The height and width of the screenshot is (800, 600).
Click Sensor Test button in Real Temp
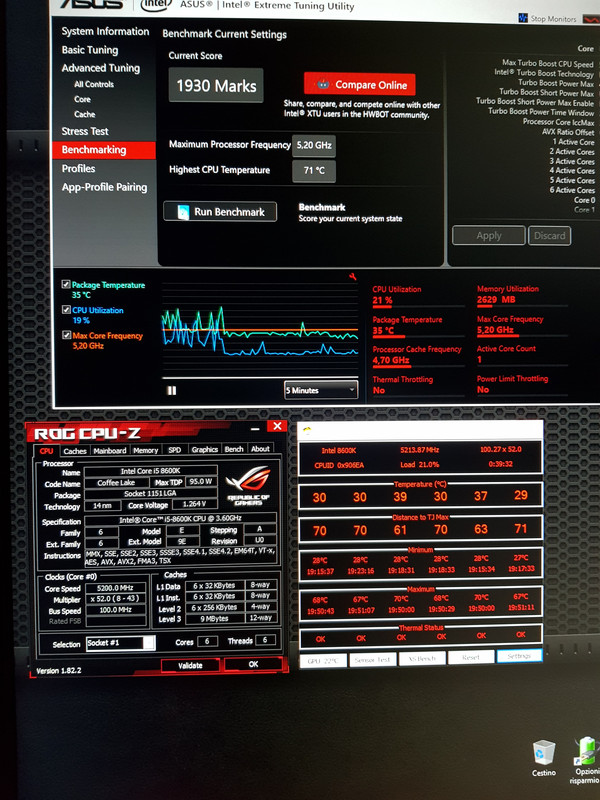372,659
